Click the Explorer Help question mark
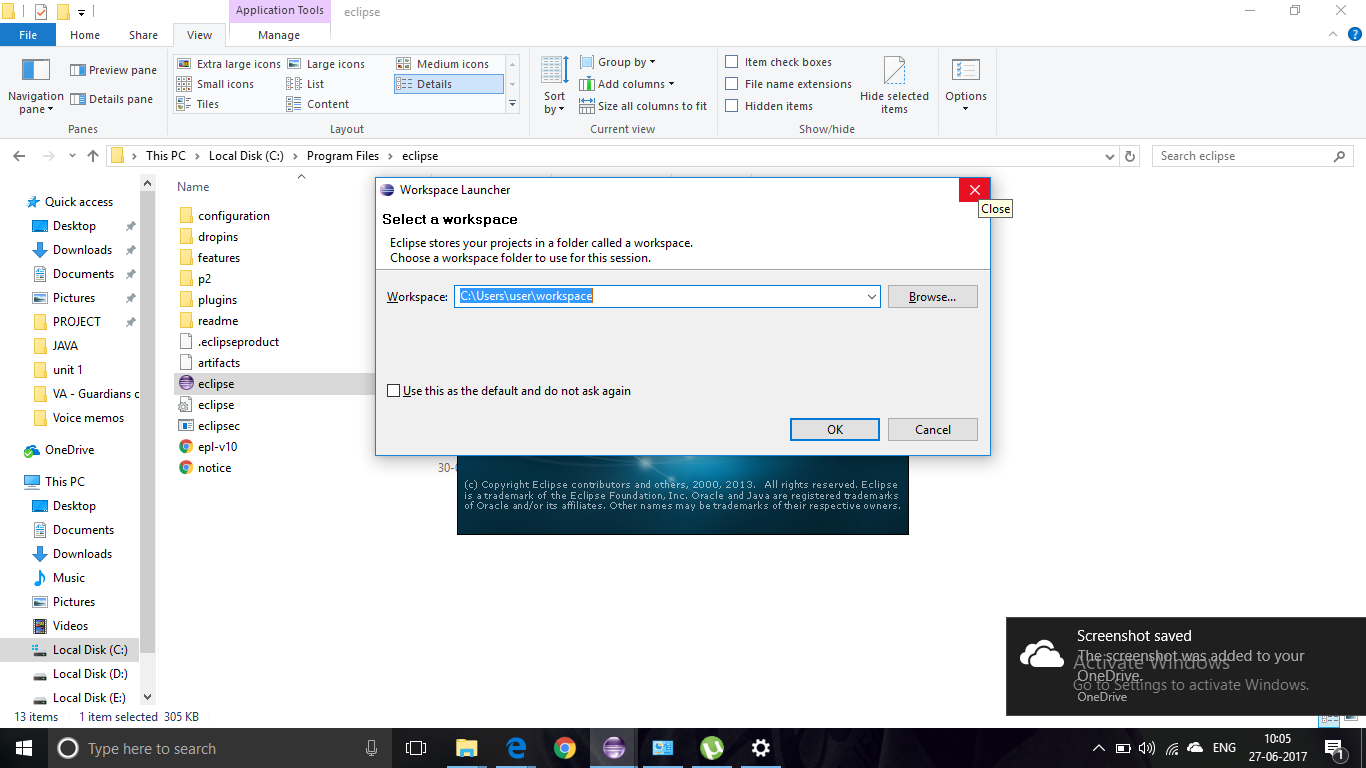The height and width of the screenshot is (768, 1366). [1355, 34]
